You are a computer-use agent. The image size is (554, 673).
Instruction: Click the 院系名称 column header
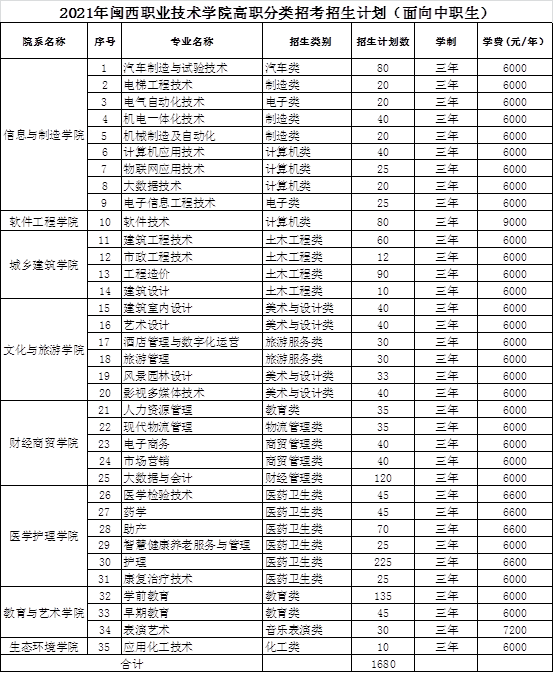click(44, 41)
